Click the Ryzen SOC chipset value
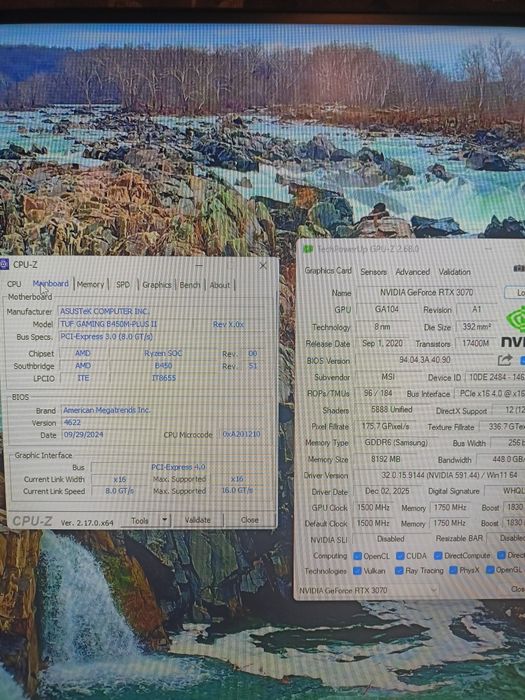Viewport: 525px width, 700px height. (x=163, y=353)
